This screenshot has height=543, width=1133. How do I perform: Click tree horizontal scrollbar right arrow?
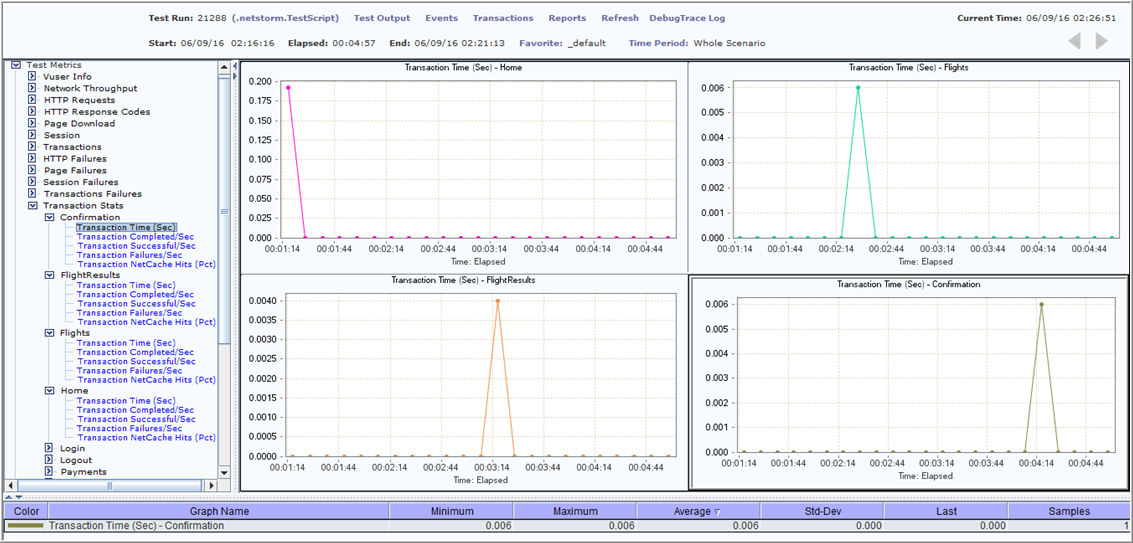coord(212,484)
